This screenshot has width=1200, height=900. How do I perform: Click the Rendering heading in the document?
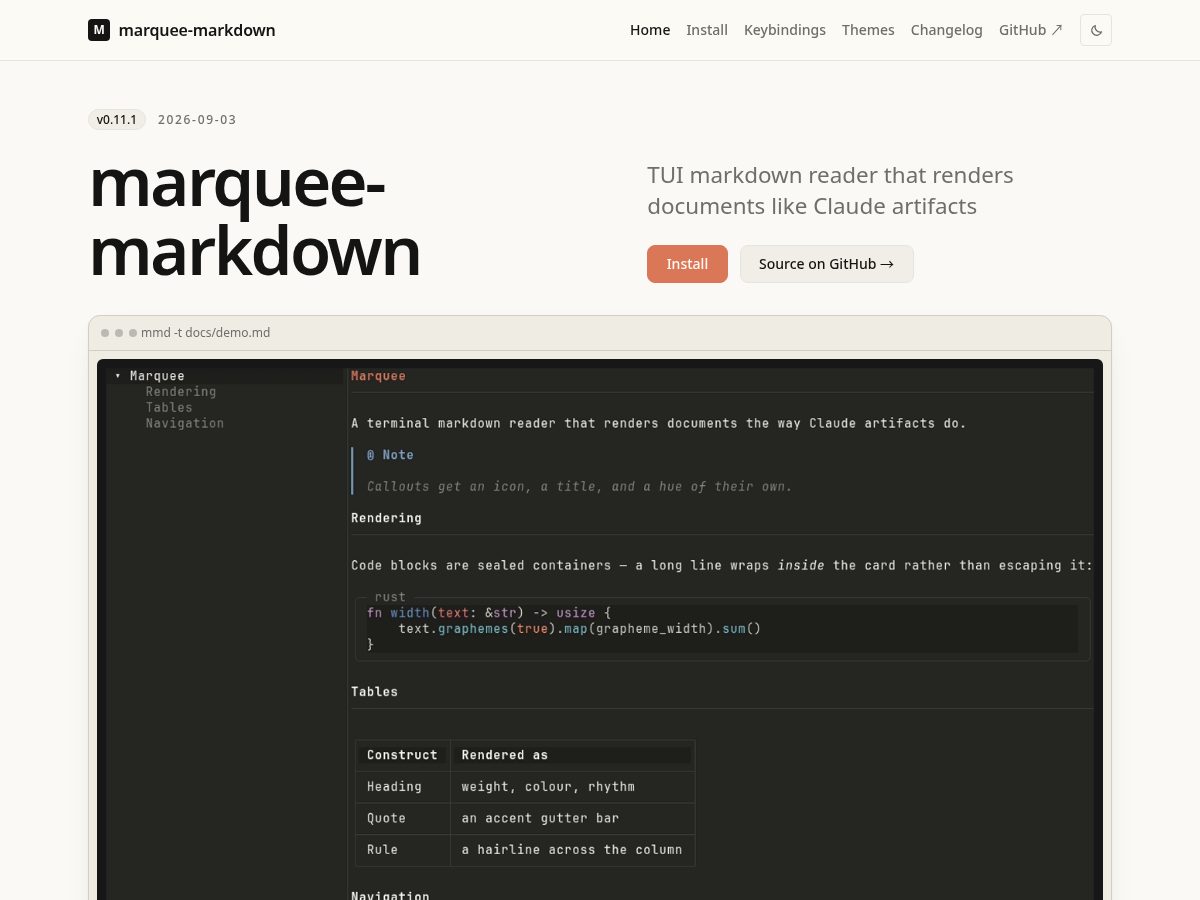(386, 518)
